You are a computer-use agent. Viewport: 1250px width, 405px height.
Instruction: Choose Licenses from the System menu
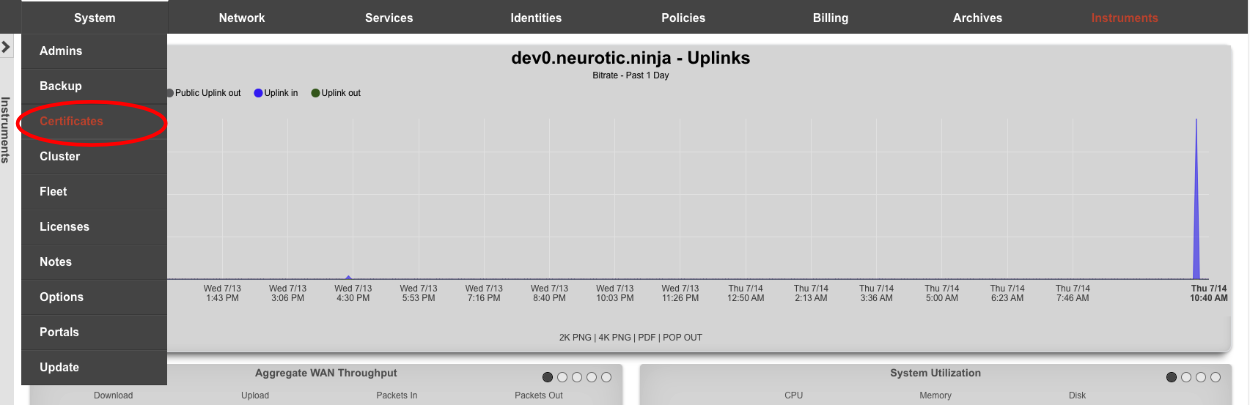[x=64, y=227]
